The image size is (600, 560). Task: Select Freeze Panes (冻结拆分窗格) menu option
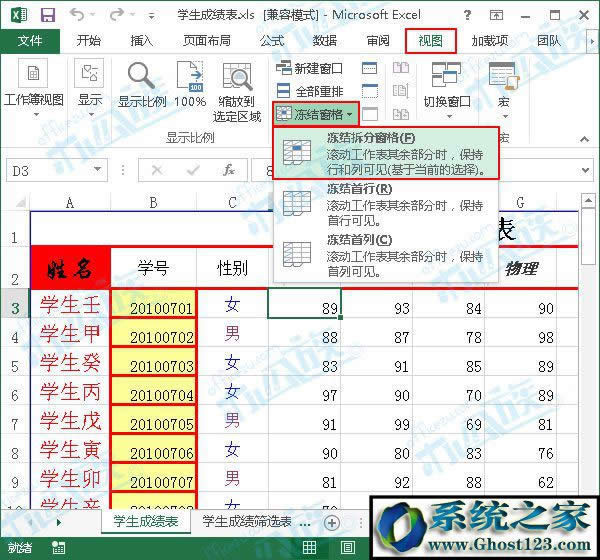(385, 152)
